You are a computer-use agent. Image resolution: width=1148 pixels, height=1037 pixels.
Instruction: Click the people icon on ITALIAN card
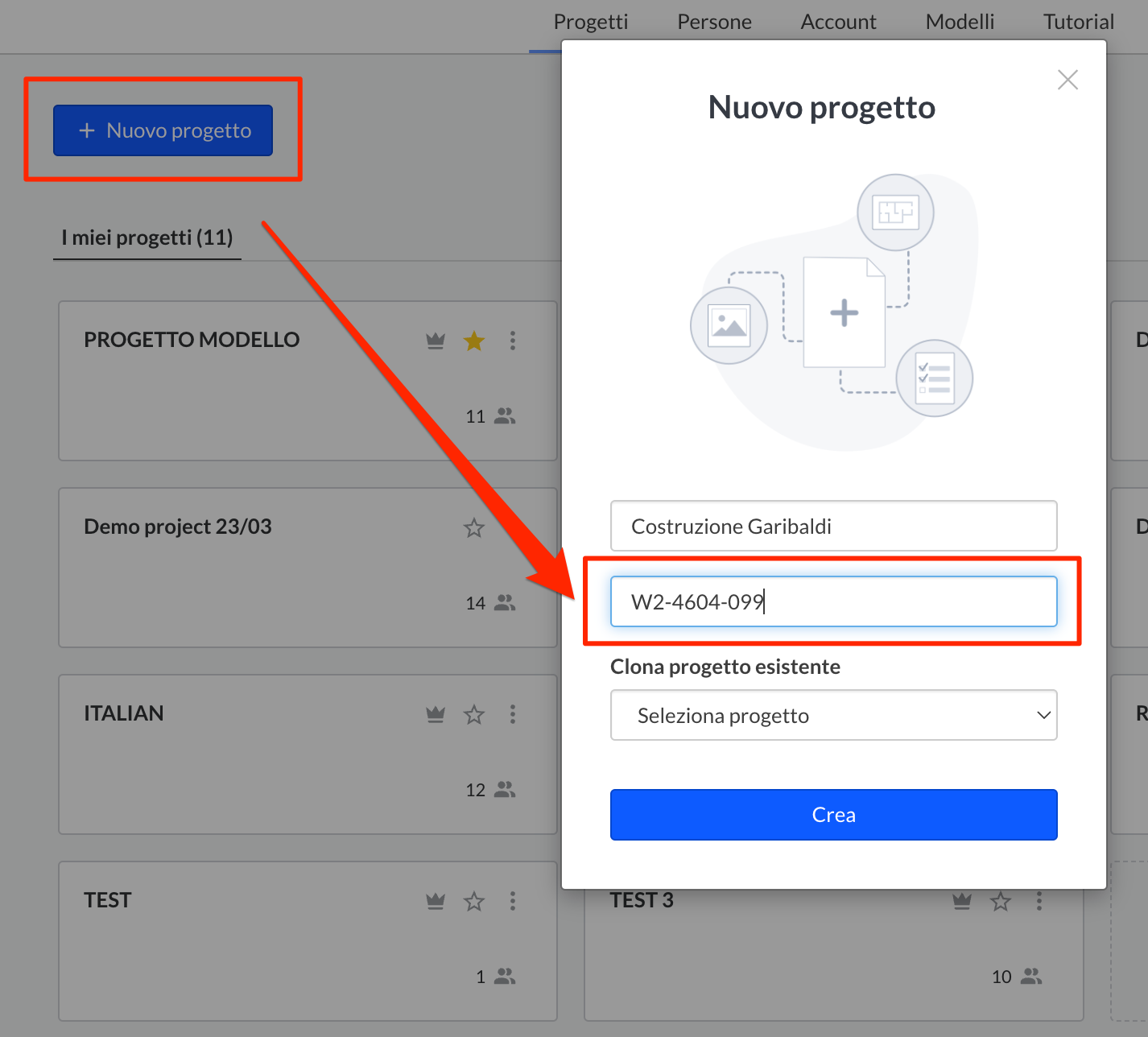[505, 790]
